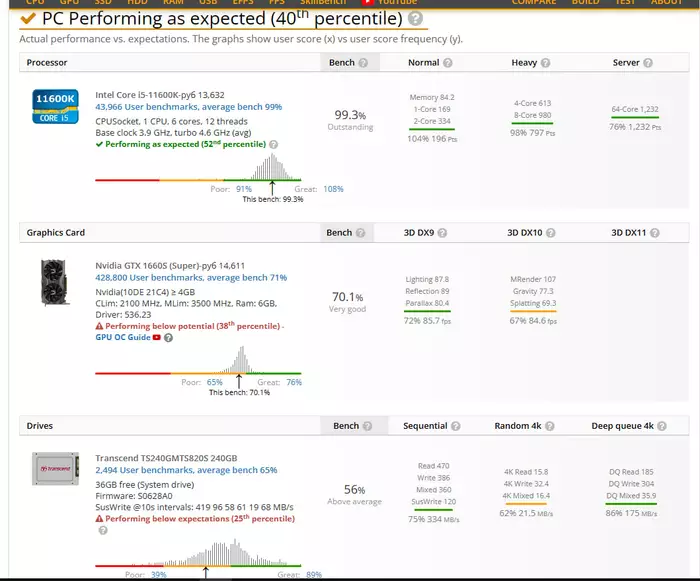Select 3D DX9 column header
700x581 pixels.
(x=419, y=233)
